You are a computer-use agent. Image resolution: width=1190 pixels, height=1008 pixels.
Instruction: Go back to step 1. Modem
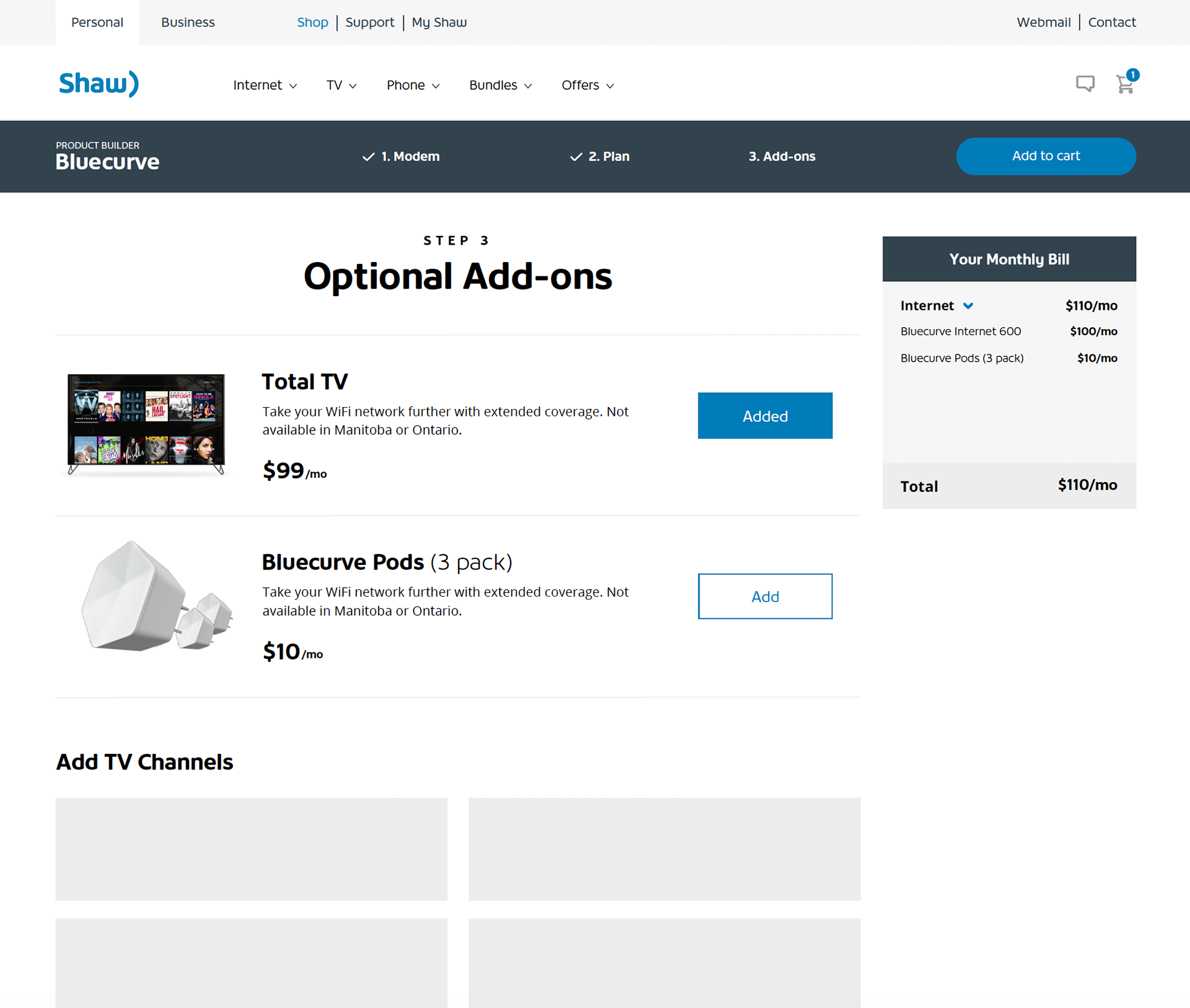[x=401, y=157]
